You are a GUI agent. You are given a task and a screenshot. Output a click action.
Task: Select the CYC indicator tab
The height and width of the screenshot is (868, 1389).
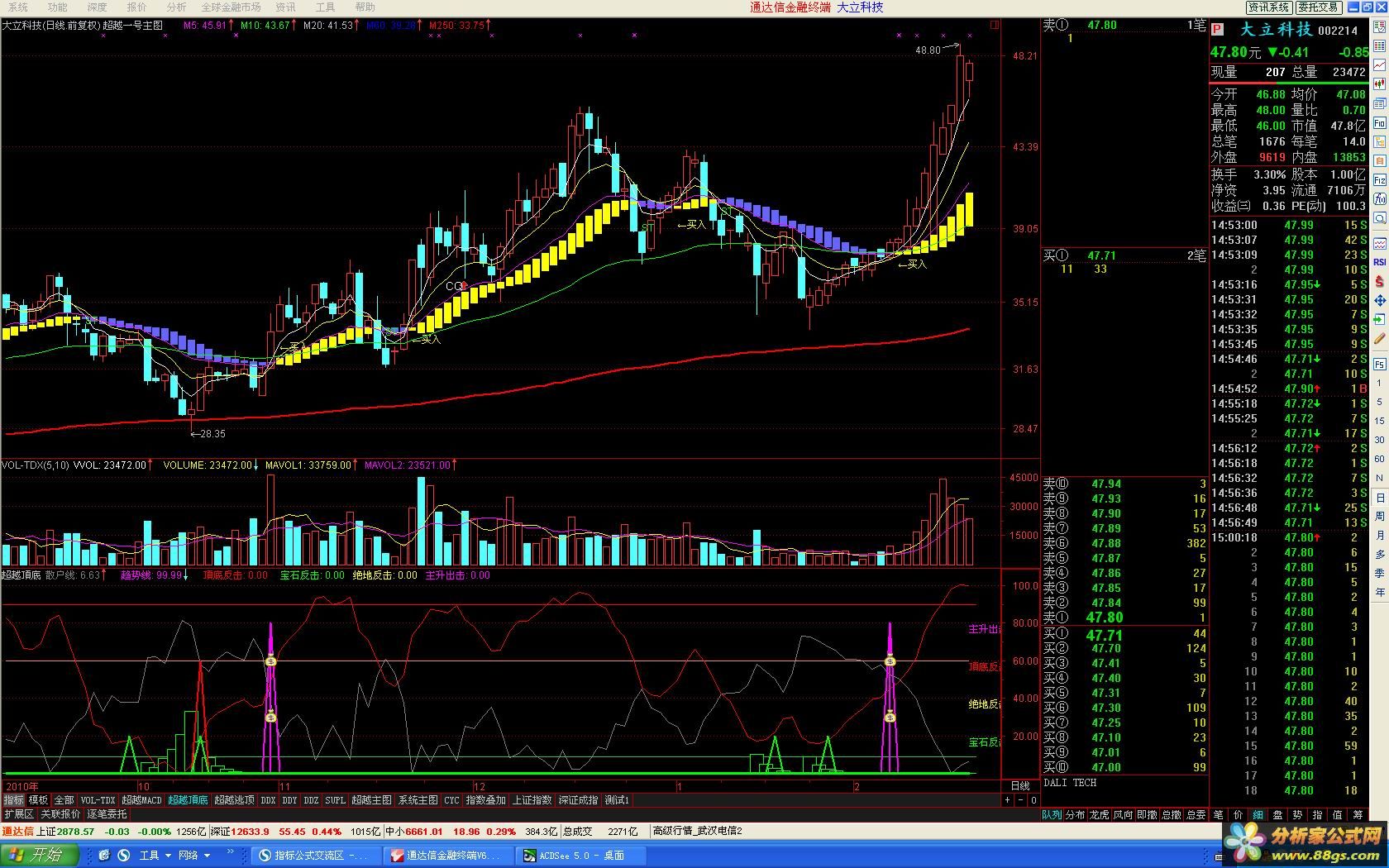click(451, 800)
